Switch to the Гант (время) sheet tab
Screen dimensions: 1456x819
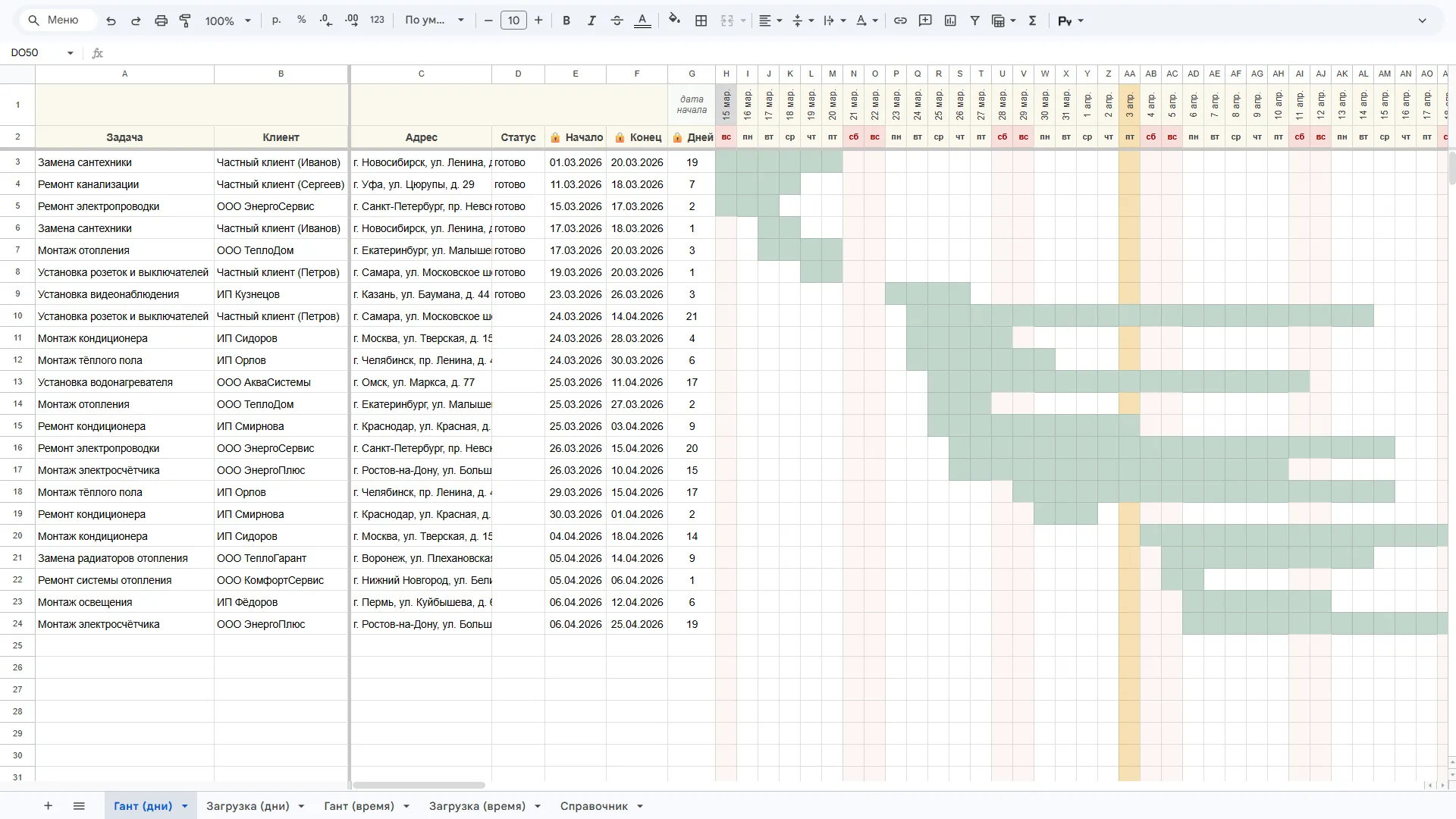[x=359, y=806]
